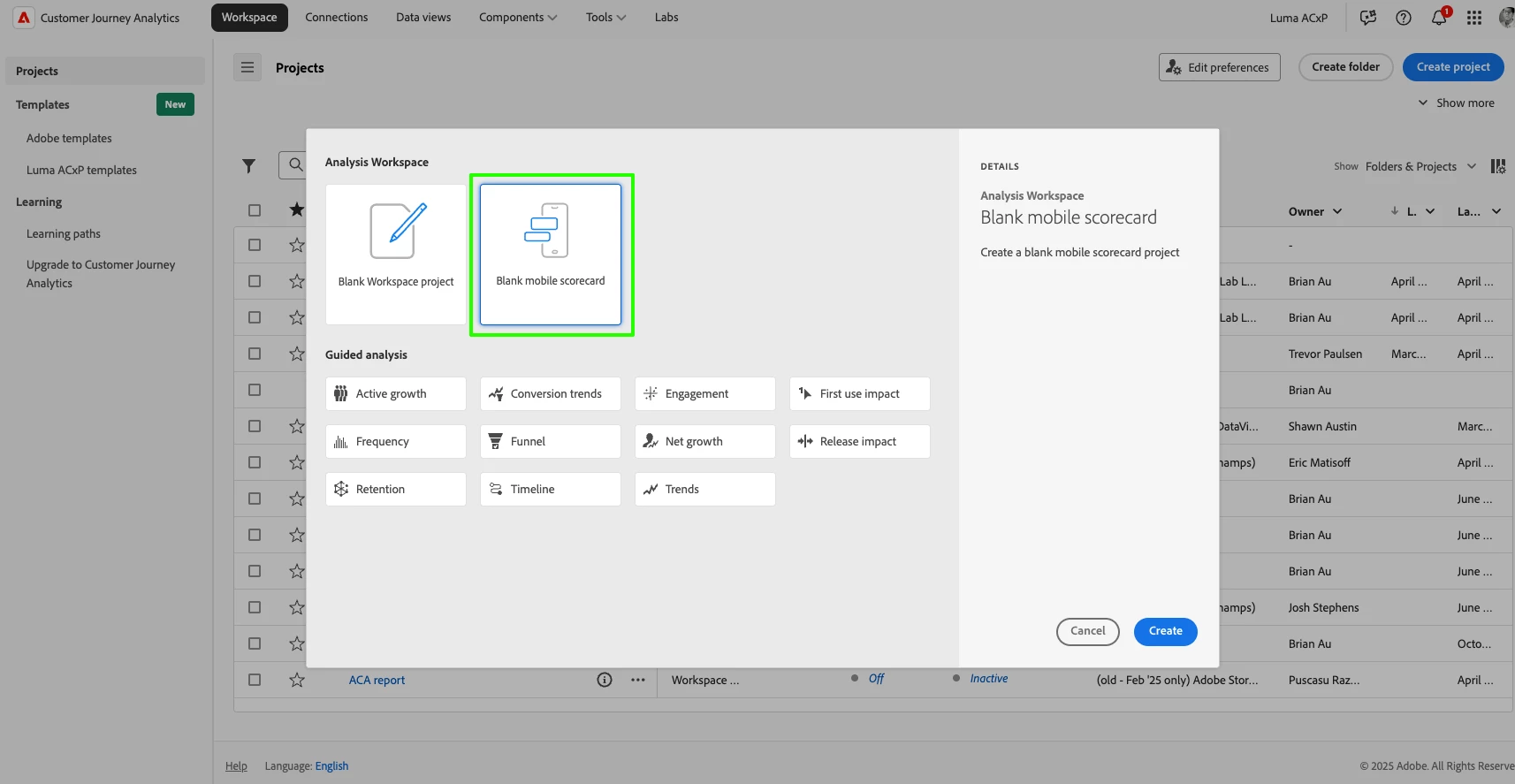Check the Trevor Paulsen row checkbox
Screen dimensions: 1515x784
click(x=255, y=354)
